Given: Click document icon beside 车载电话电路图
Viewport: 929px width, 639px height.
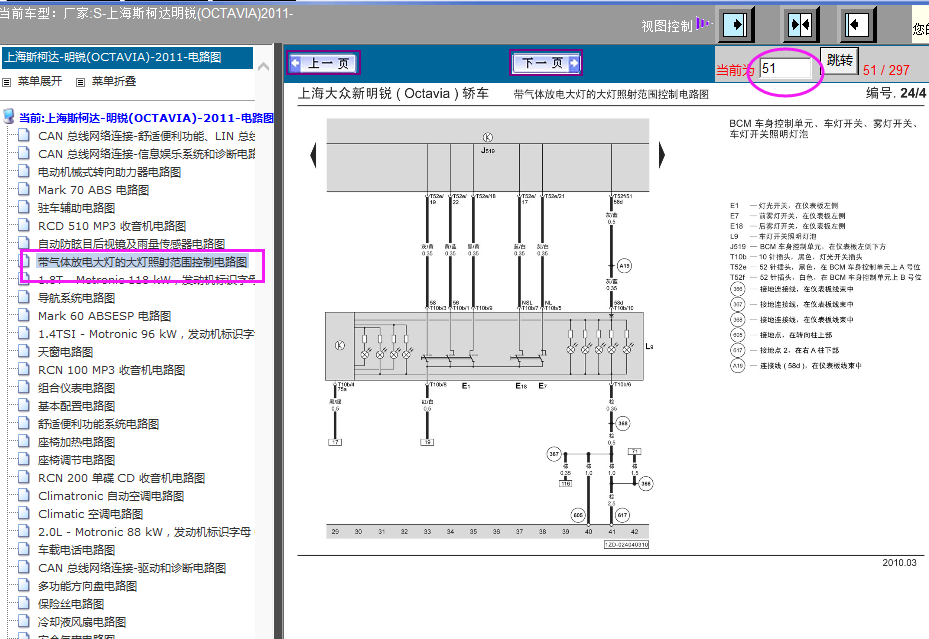Looking at the screenshot, I should (24, 550).
